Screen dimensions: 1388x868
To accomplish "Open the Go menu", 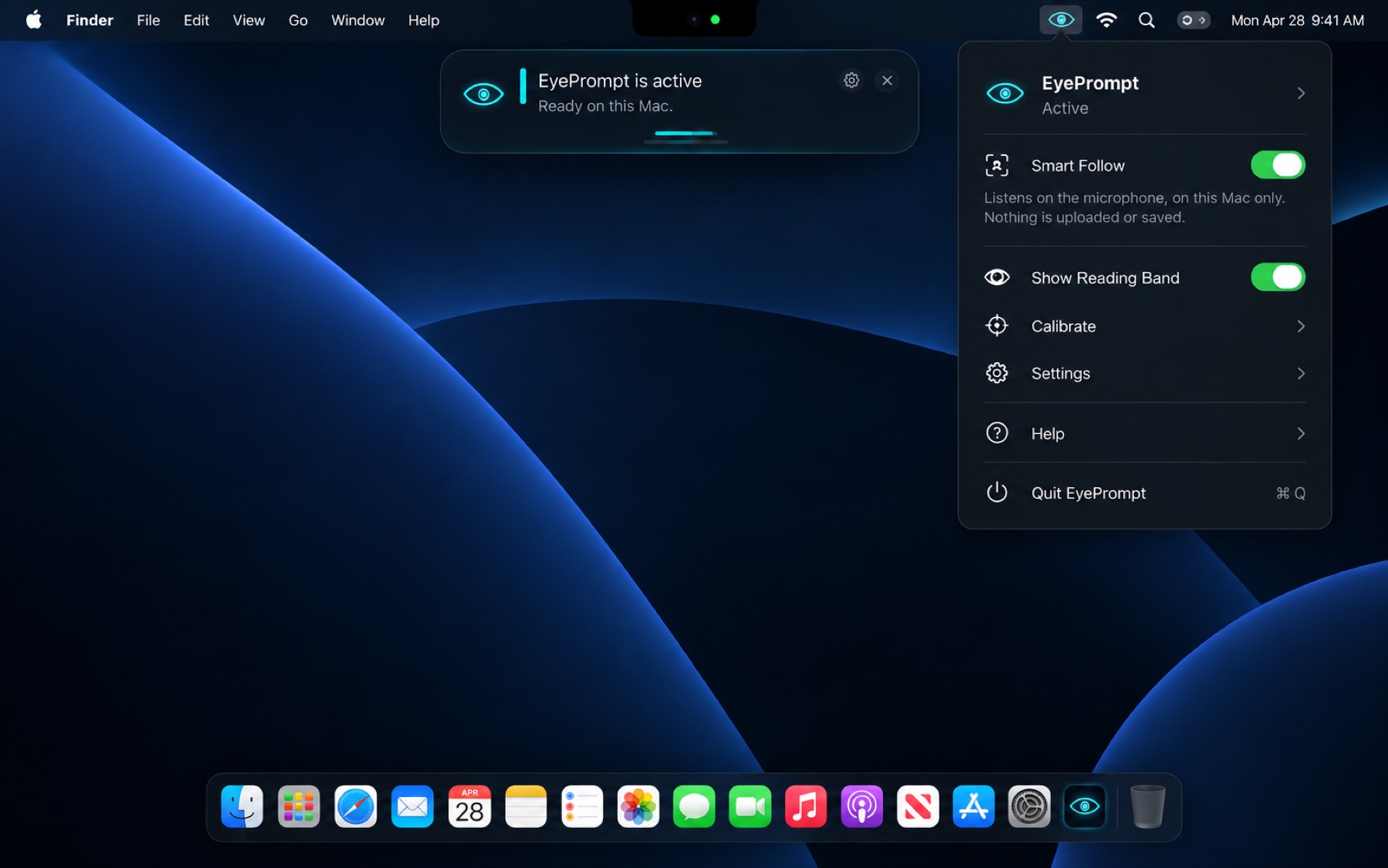I will tap(298, 20).
